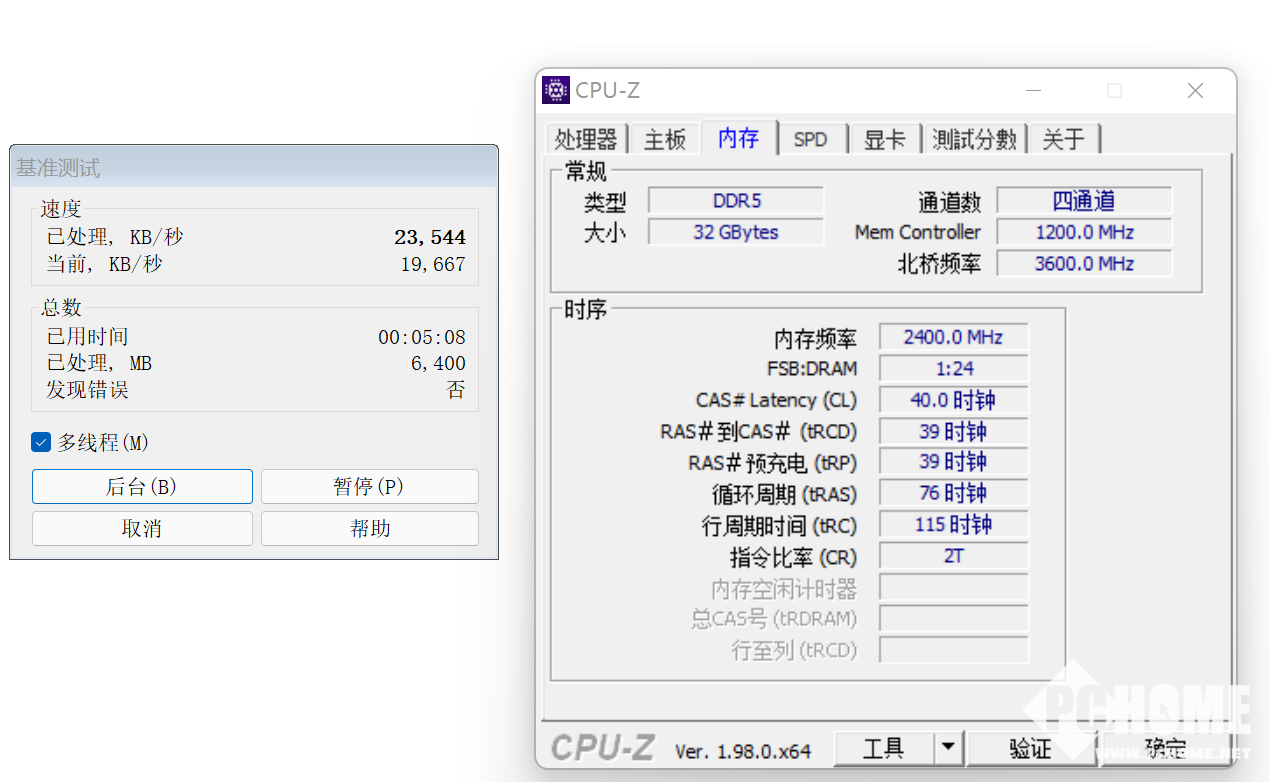Click the 验证 button in CPU-Z

coord(1030,748)
